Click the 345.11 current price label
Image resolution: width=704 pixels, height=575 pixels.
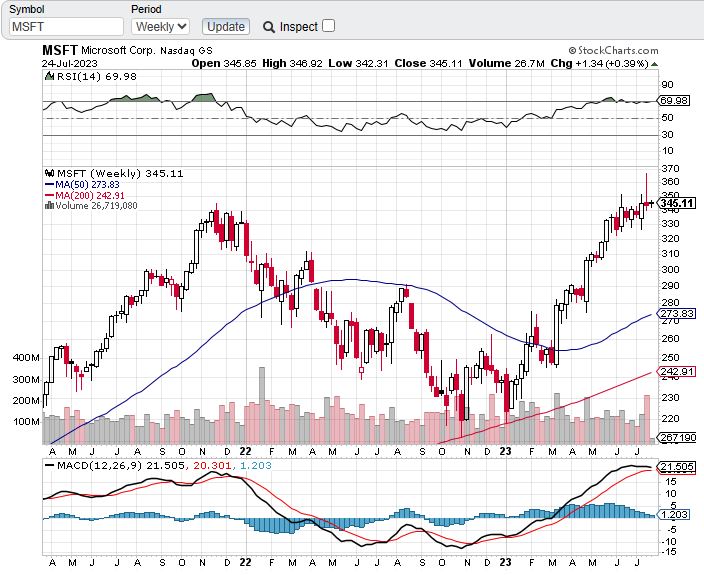pos(677,203)
